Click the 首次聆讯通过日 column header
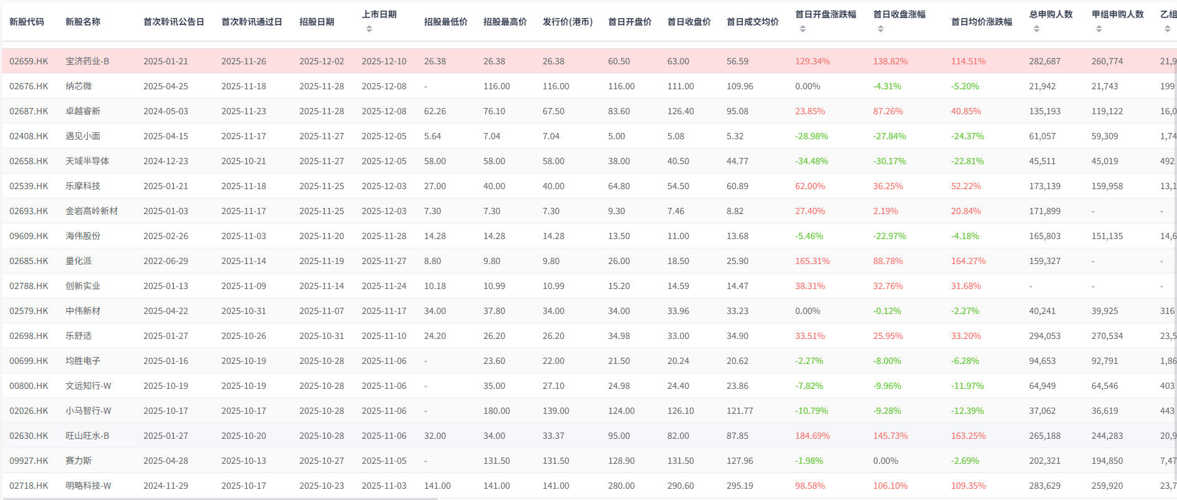 (251, 23)
